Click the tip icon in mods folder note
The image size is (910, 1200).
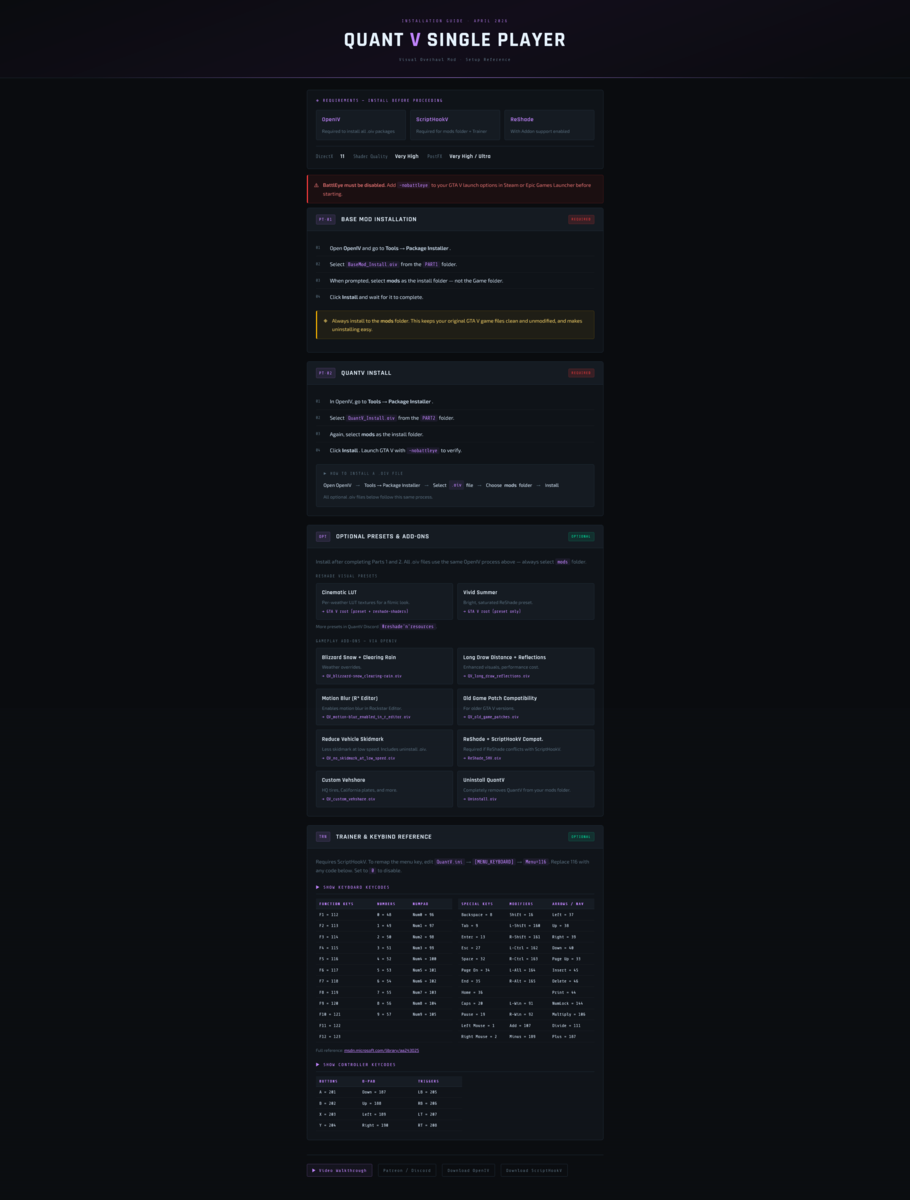point(325,321)
